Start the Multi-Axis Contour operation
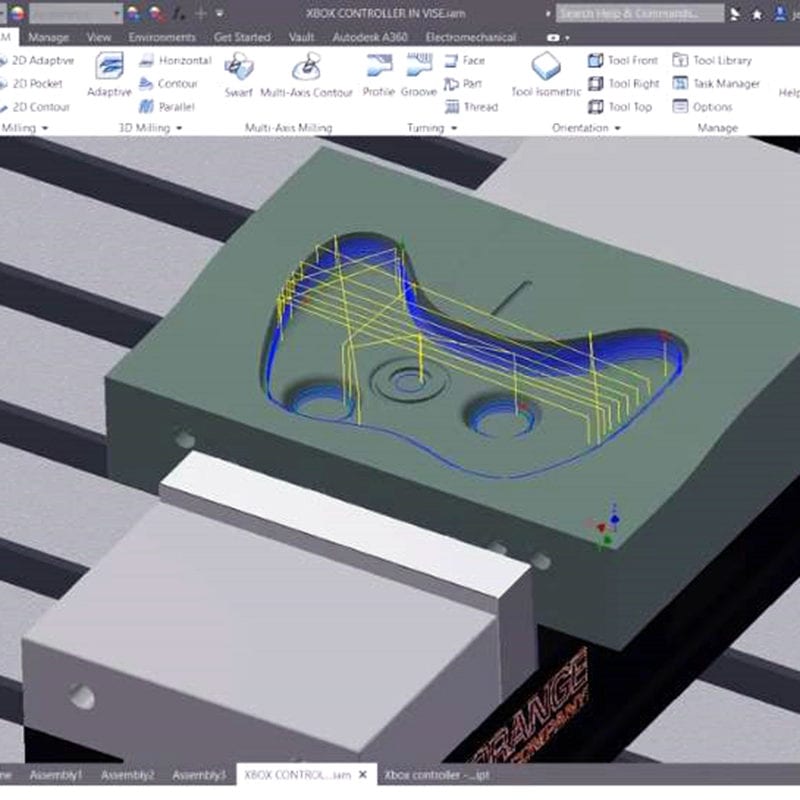 pos(306,74)
